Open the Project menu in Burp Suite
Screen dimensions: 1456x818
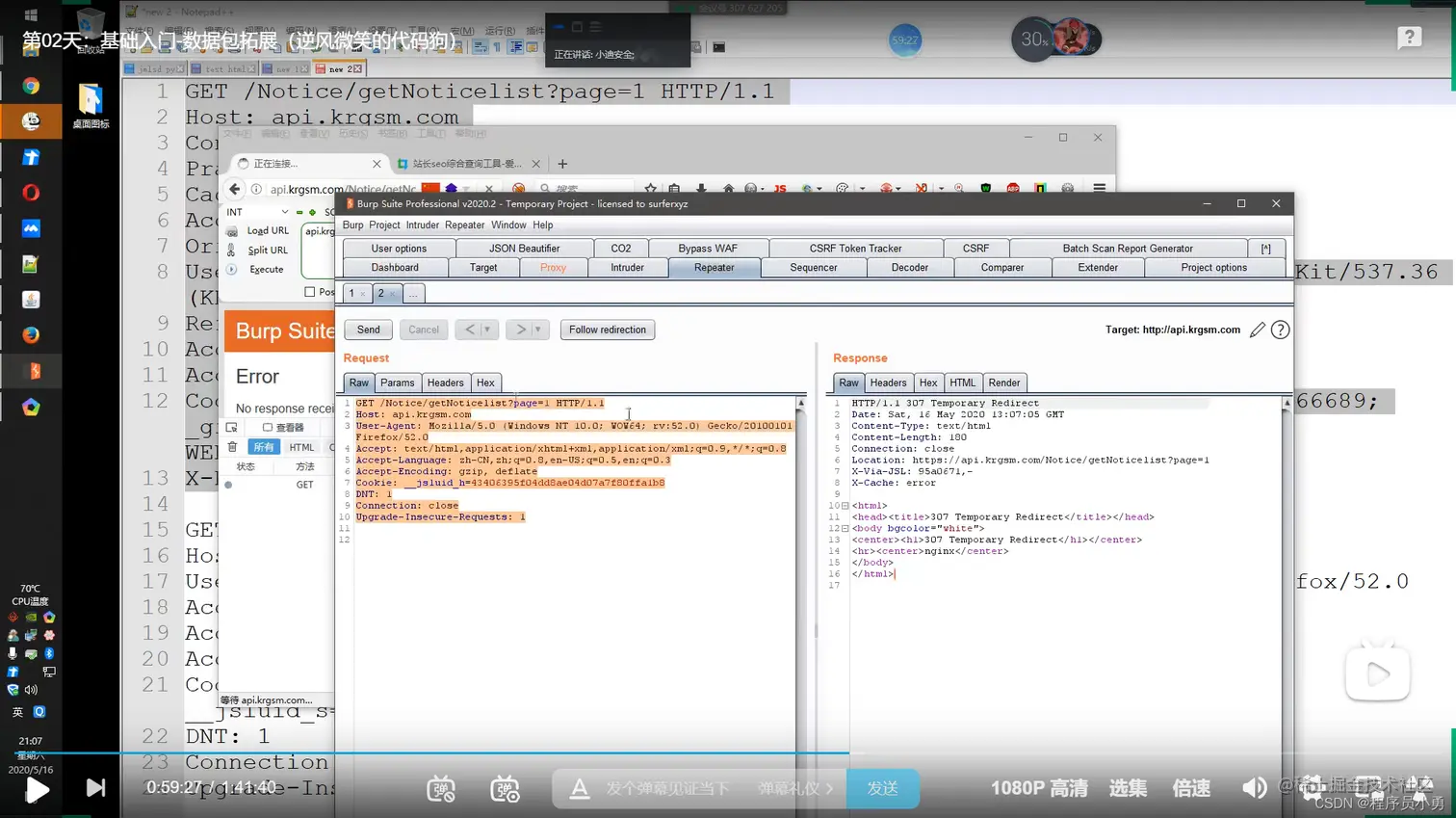(384, 225)
